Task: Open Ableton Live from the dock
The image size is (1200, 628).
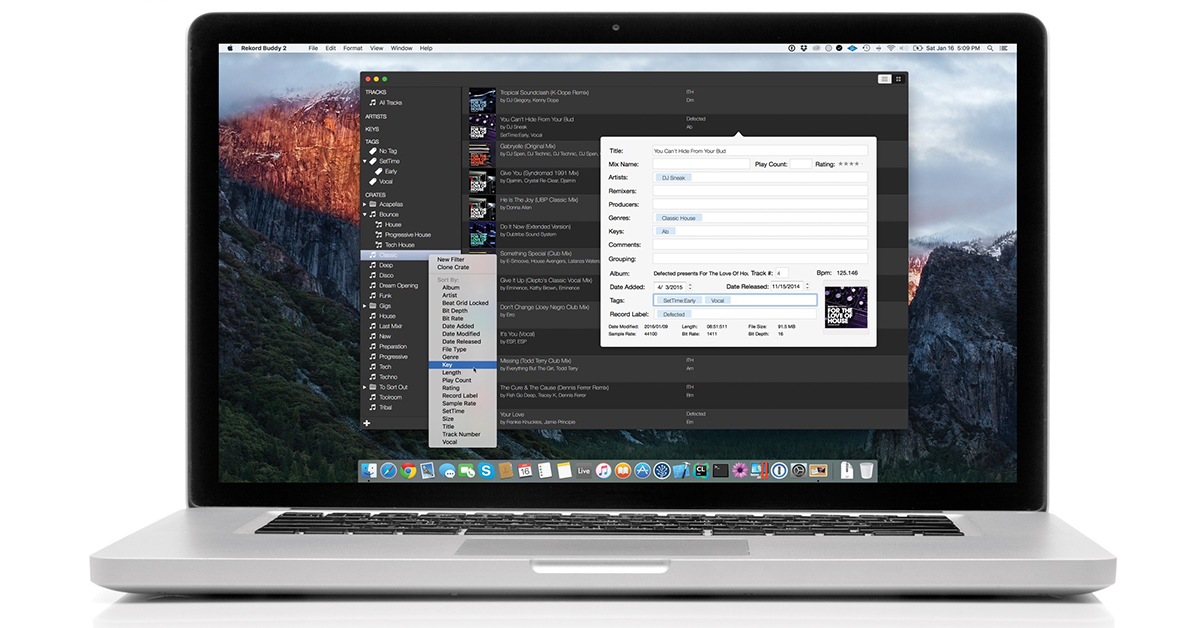Action: pyautogui.click(x=585, y=470)
